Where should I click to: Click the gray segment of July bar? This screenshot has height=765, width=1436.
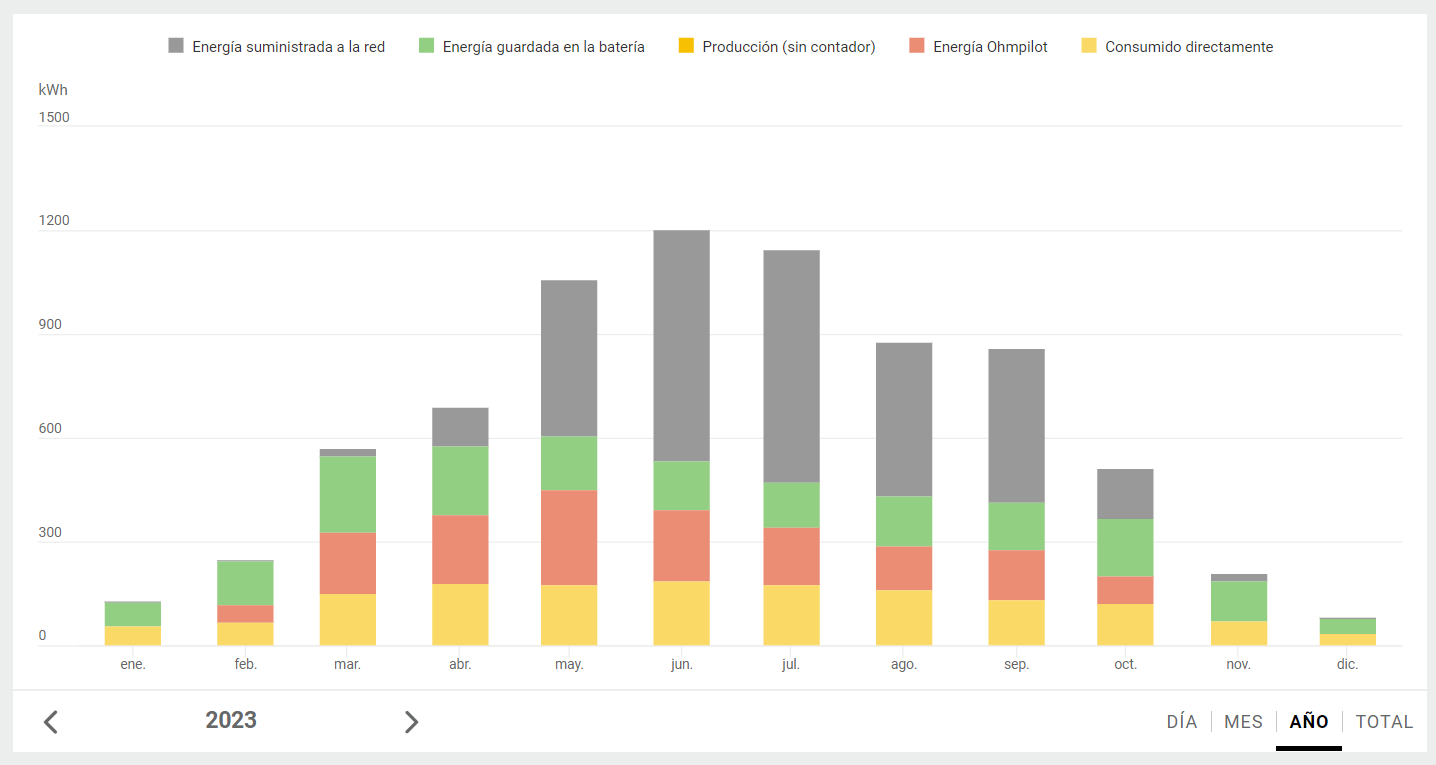791,366
